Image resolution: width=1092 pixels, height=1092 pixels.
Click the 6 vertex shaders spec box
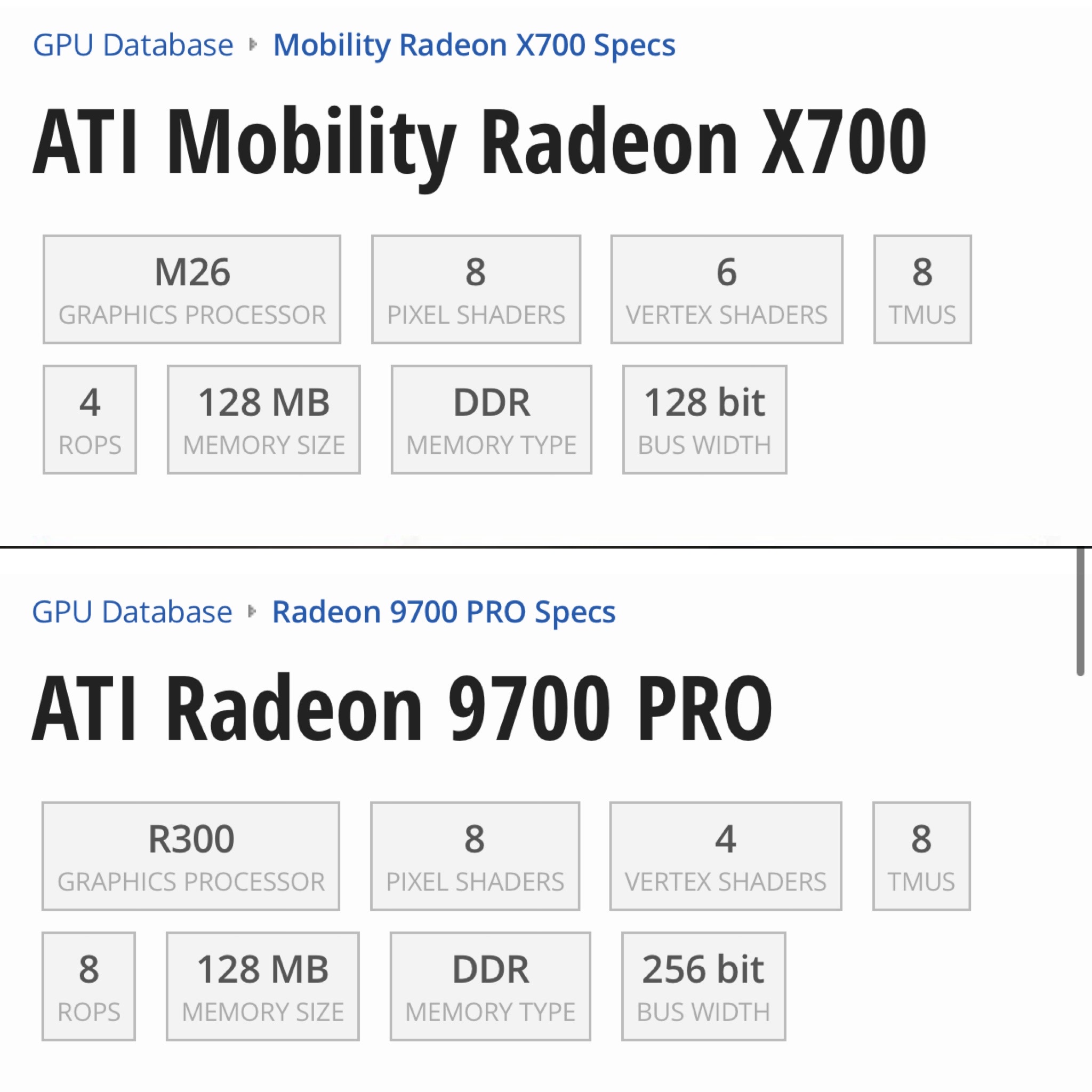pos(726,289)
